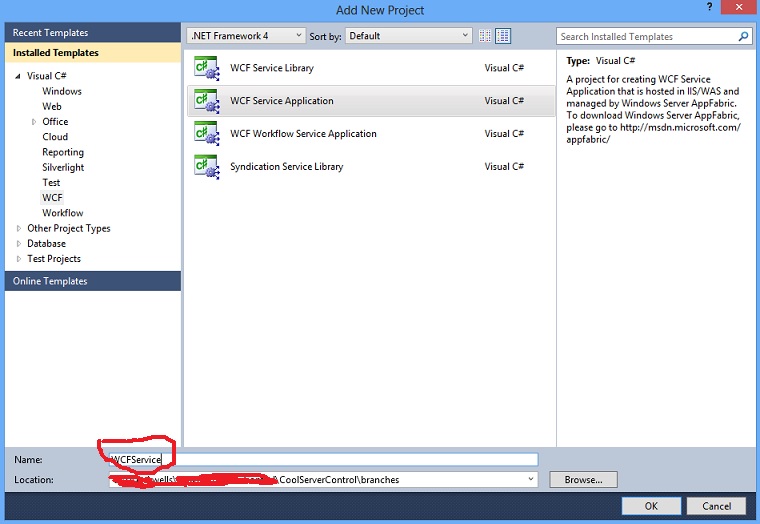
Task: Select Other Project Types label
Action: coord(68,228)
